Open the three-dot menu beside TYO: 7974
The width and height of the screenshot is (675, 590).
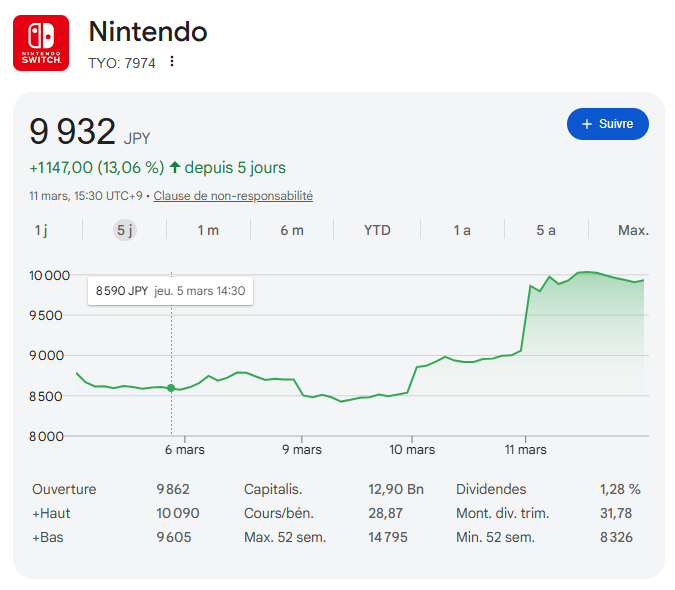point(172,62)
